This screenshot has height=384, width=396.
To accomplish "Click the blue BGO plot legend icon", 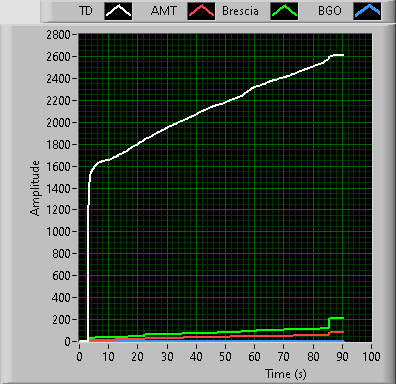I will [367, 11].
